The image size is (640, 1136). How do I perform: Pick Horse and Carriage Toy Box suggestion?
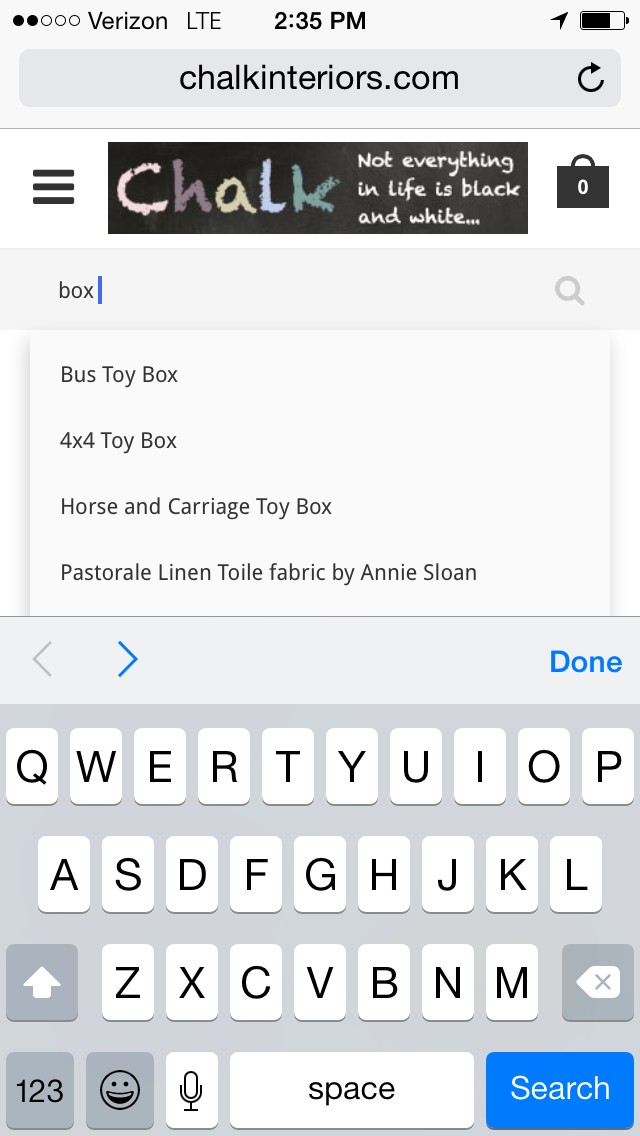pos(196,507)
